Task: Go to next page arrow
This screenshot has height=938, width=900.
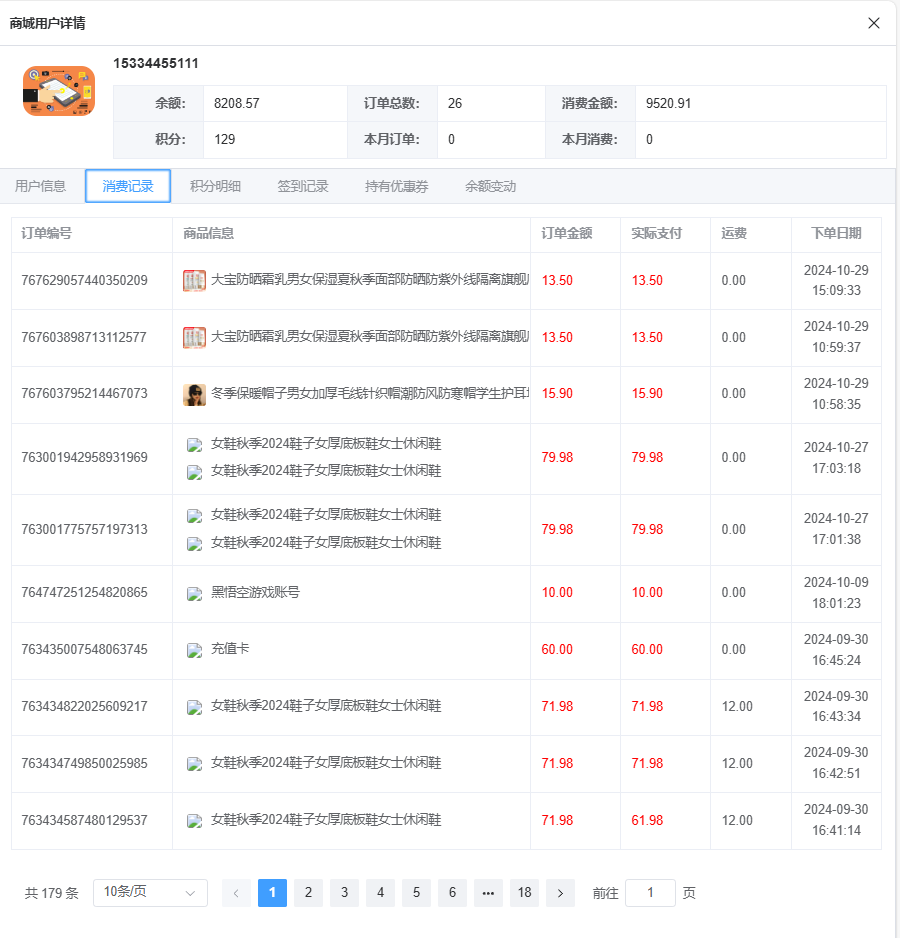Action: click(x=560, y=893)
